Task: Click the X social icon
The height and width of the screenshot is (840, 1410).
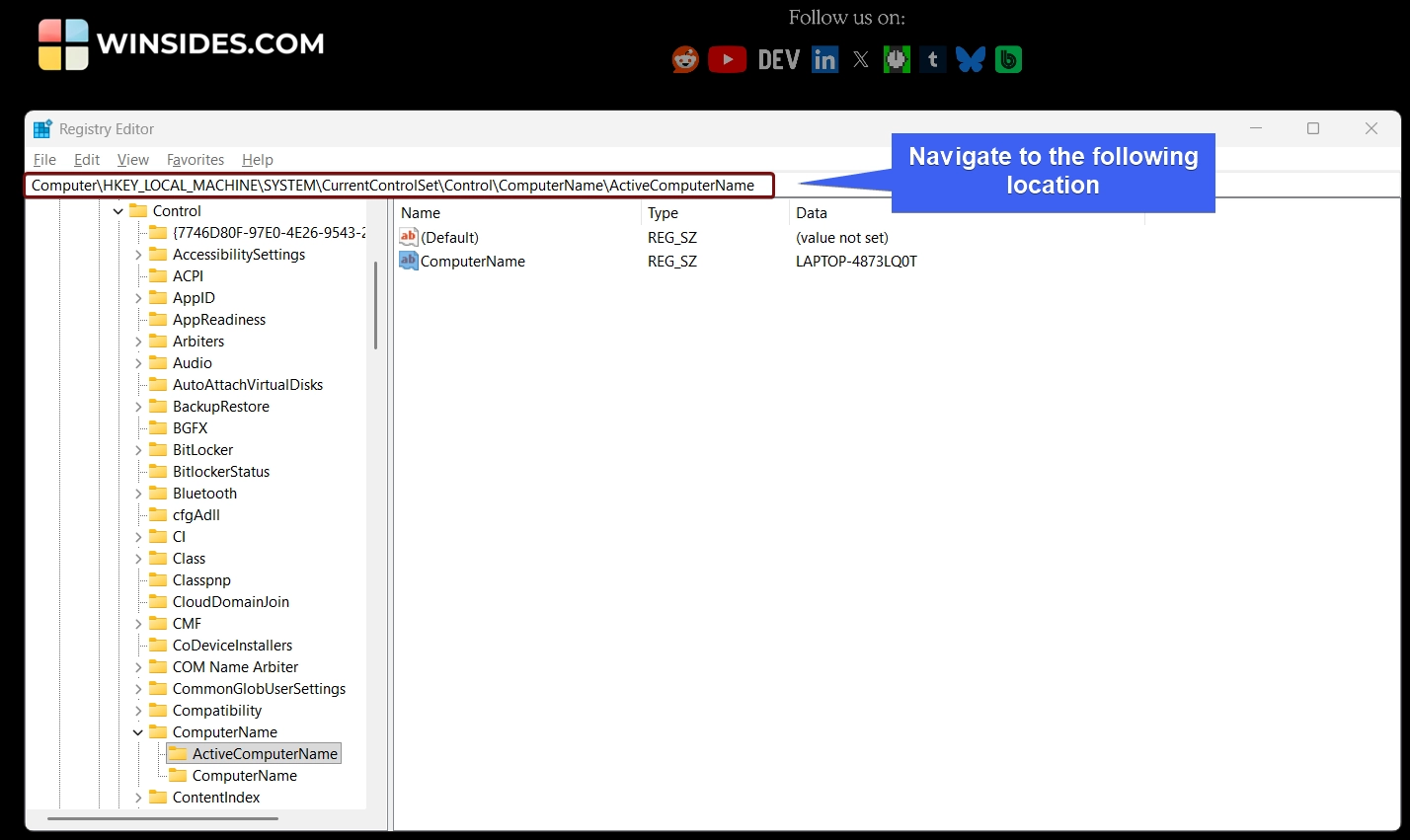Action: point(861,60)
